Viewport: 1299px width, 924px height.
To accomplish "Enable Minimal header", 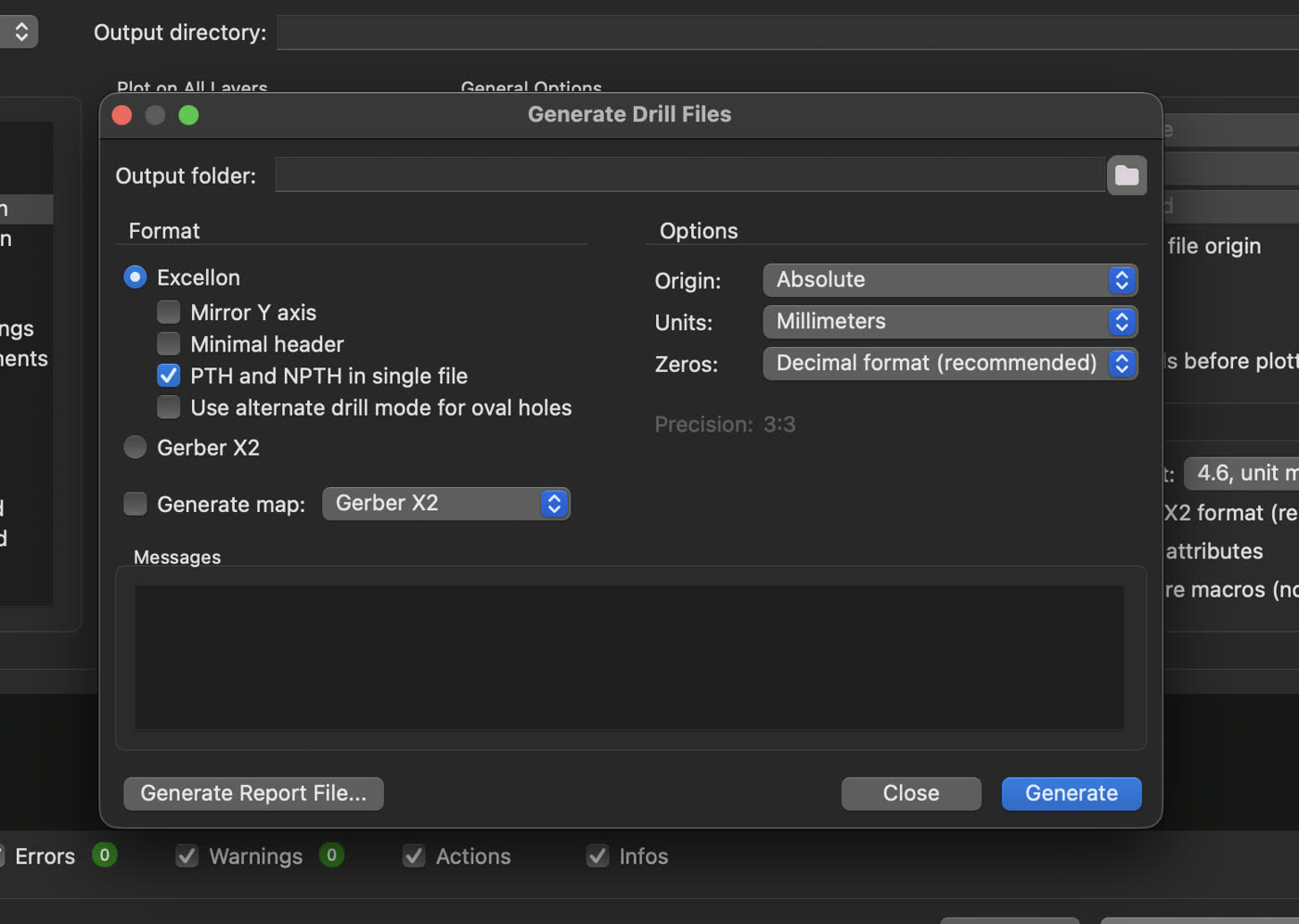I will pos(168,343).
